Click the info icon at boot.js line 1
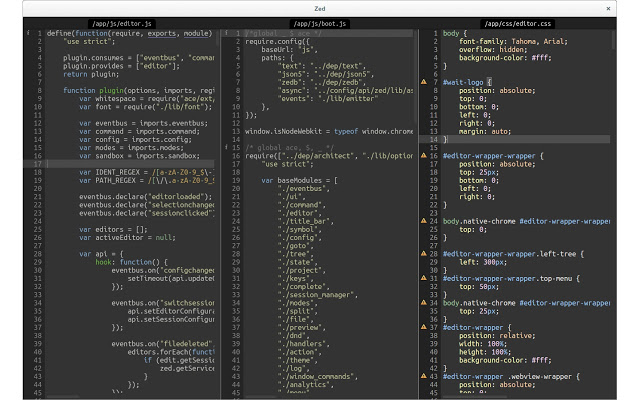 pos(226,33)
